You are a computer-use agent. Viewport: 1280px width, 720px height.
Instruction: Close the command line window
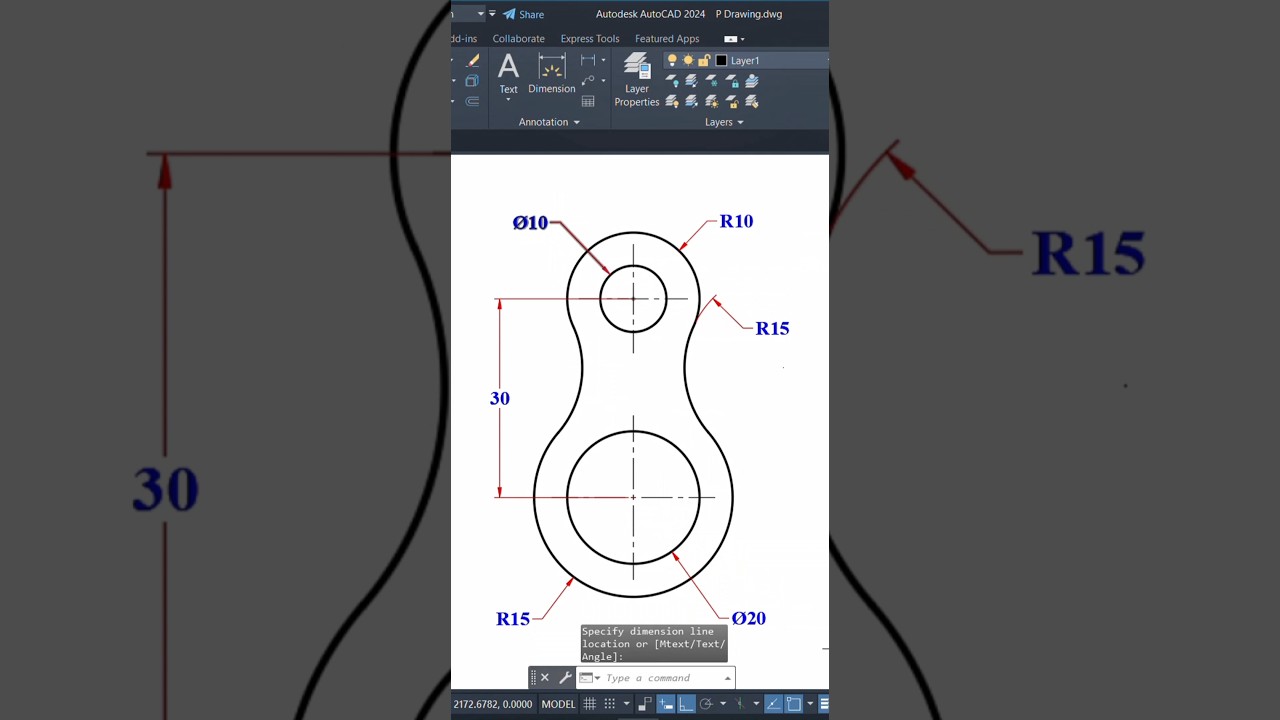544,678
